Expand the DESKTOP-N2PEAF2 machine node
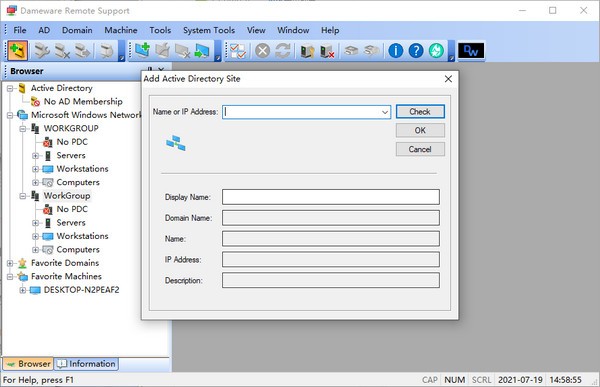 (23, 290)
